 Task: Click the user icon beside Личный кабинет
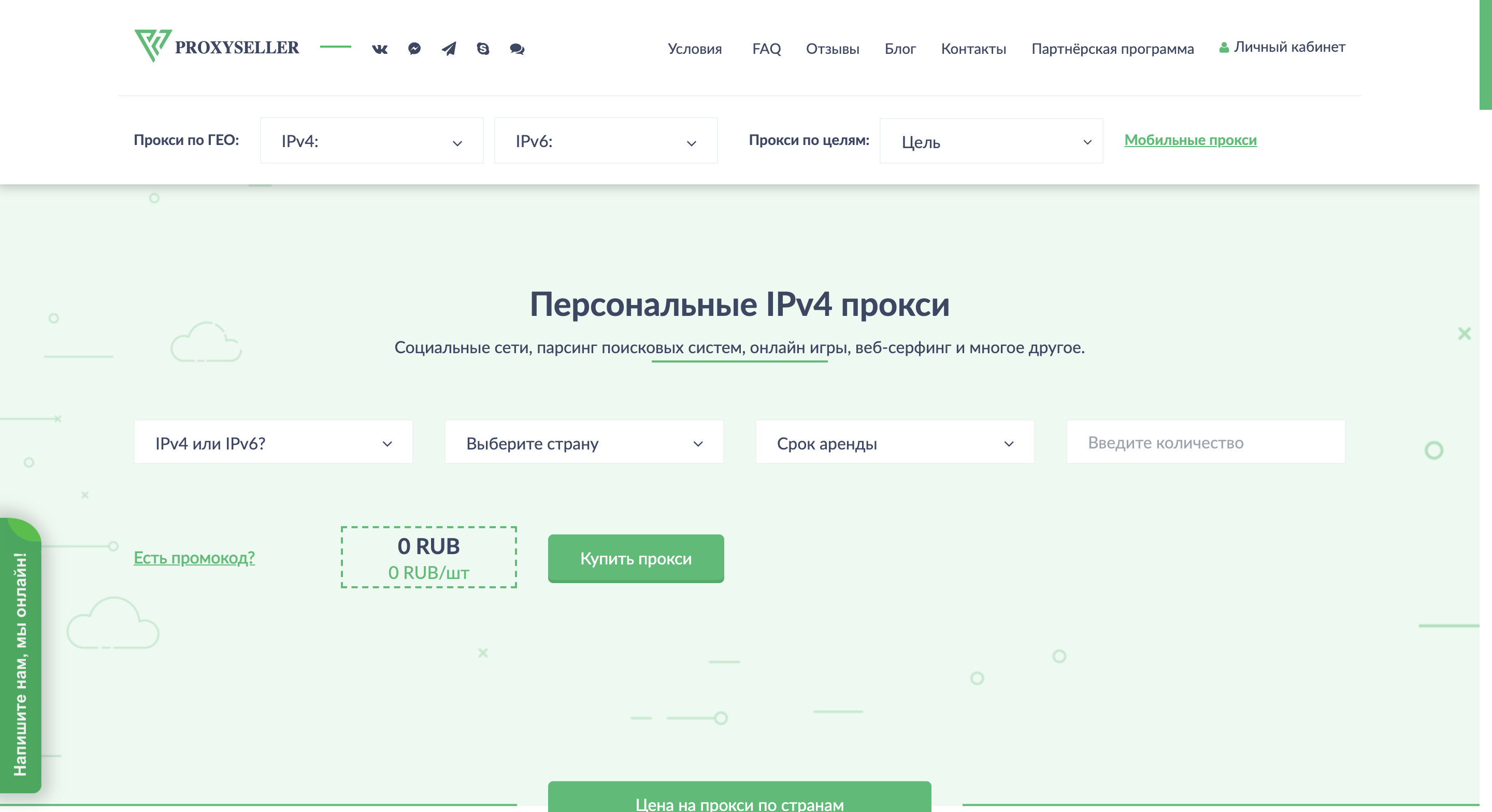(1223, 48)
